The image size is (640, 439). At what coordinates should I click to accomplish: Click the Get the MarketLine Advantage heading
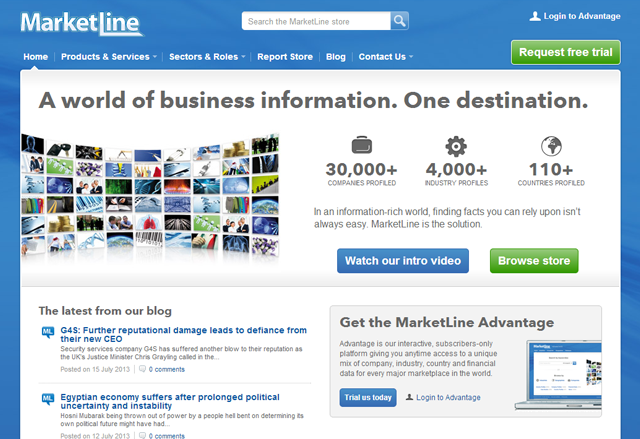(x=447, y=322)
